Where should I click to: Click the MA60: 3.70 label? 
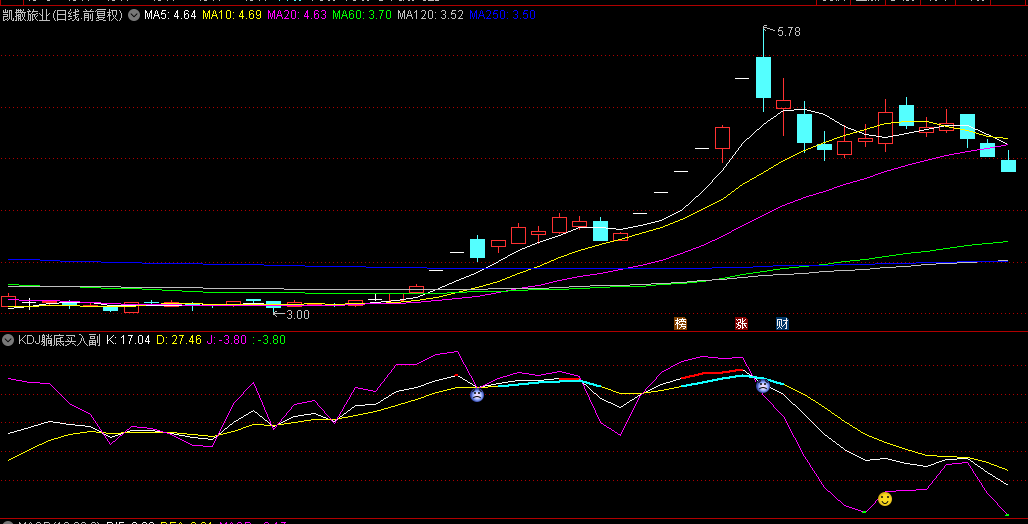pyautogui.click(x=362, y=15)
